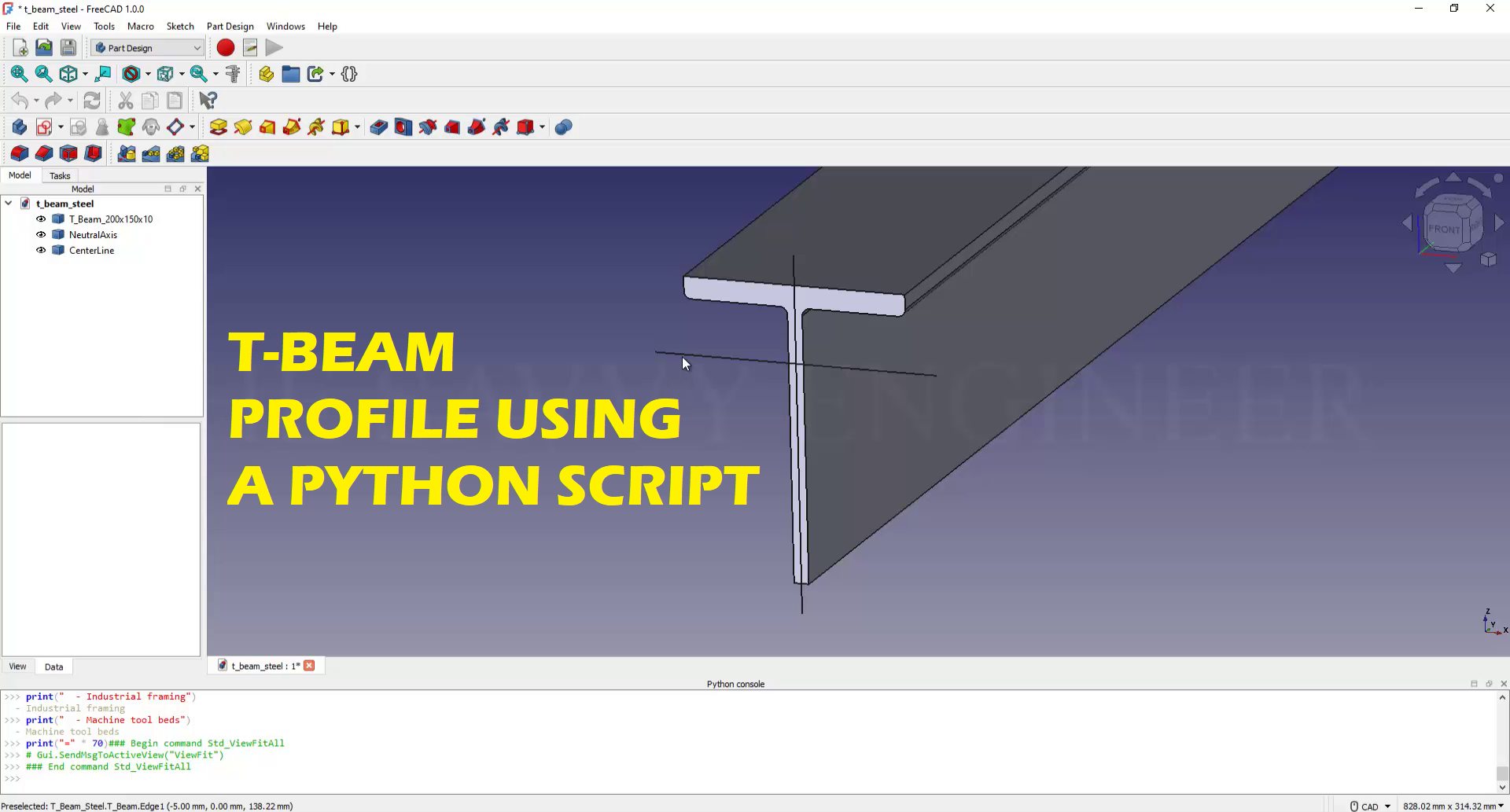Toggle visibility of NeutralAxis
1510x812 pixels.
pyautogui.click(x=41, y=235)
